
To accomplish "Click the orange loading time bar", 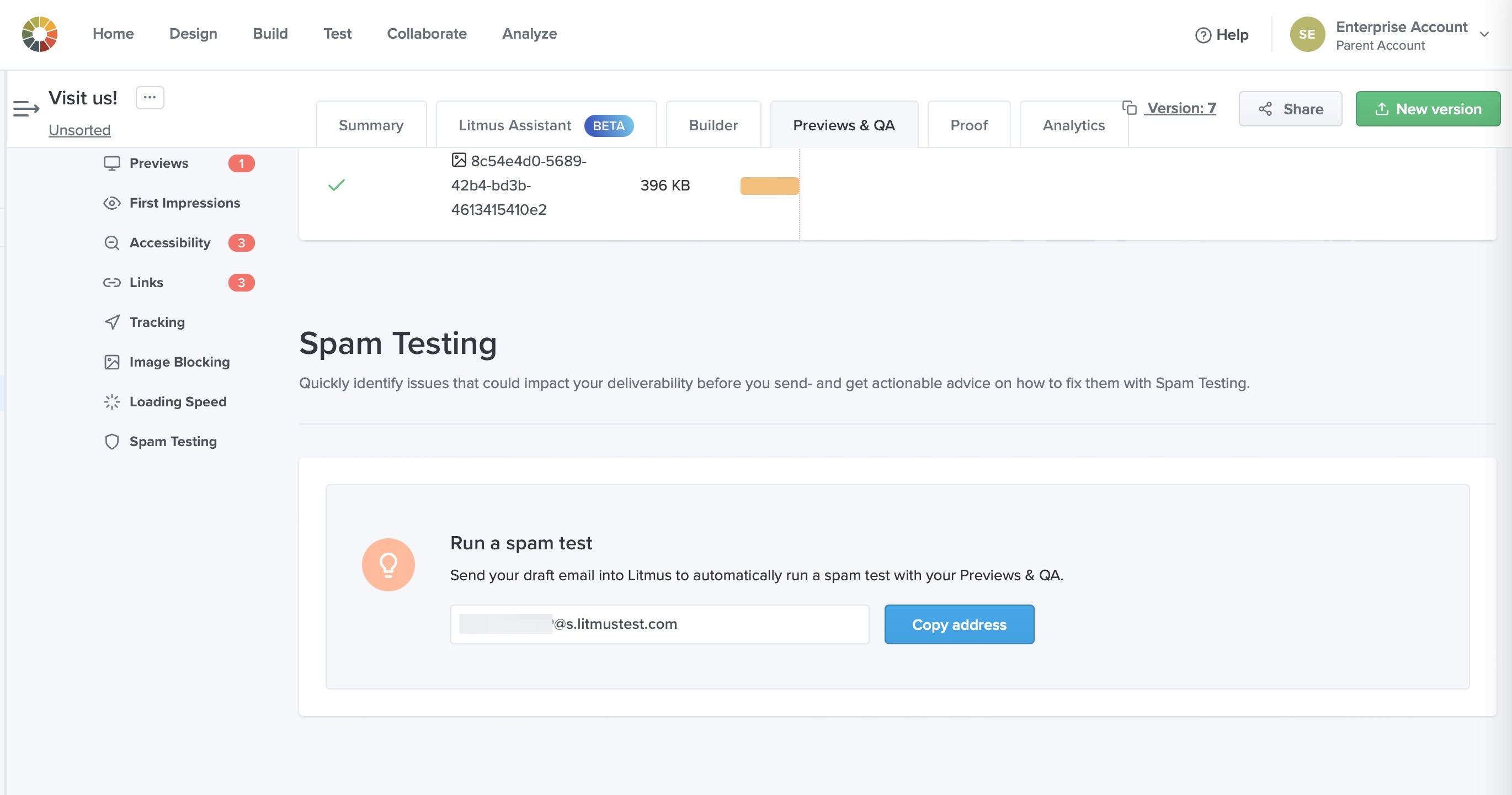I will pyautogui.click(x=769, y=185).
